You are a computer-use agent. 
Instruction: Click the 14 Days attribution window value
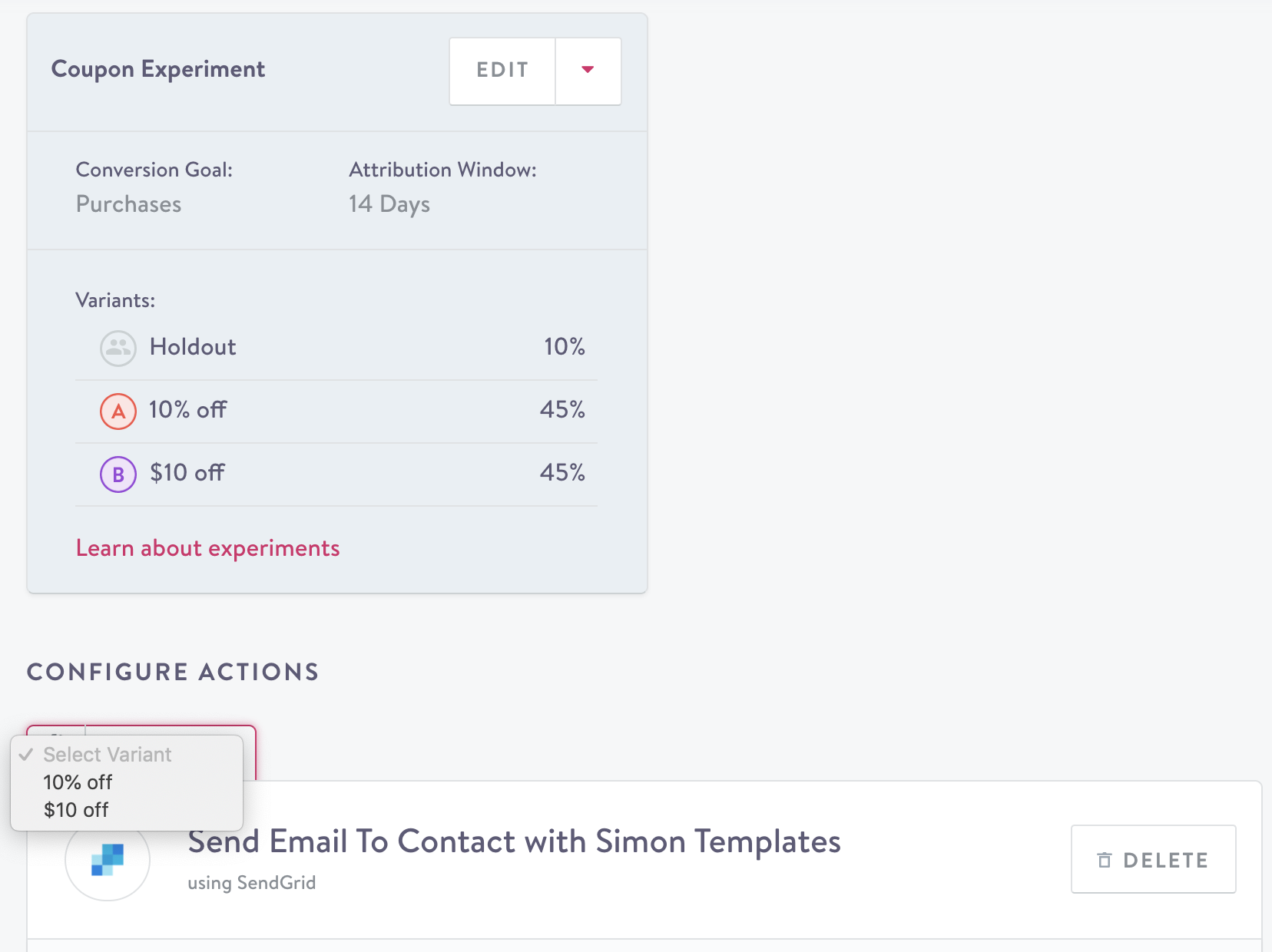(389, 204)
